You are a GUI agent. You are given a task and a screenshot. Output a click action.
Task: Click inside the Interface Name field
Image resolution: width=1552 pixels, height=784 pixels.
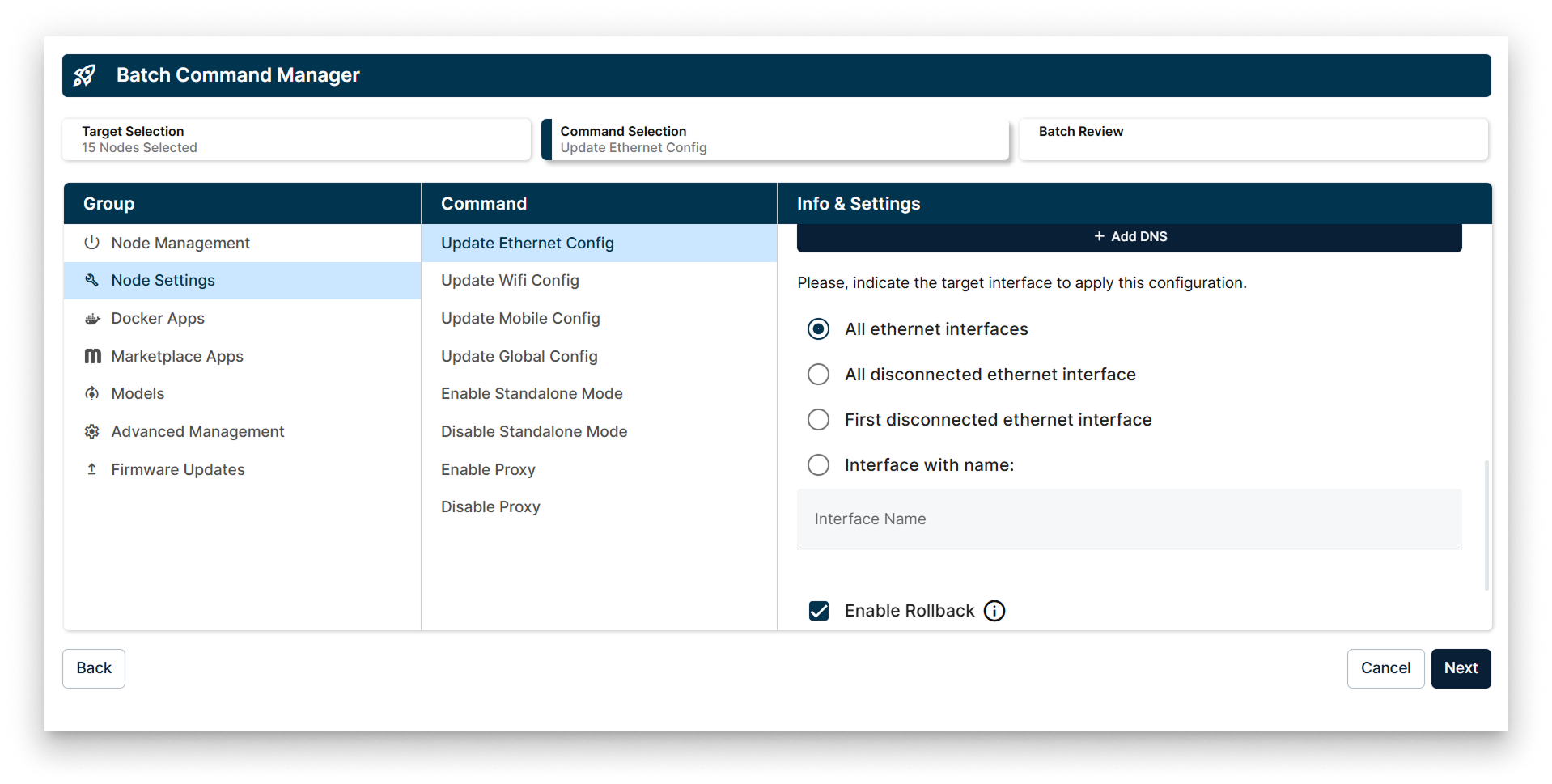(1129, 519)
